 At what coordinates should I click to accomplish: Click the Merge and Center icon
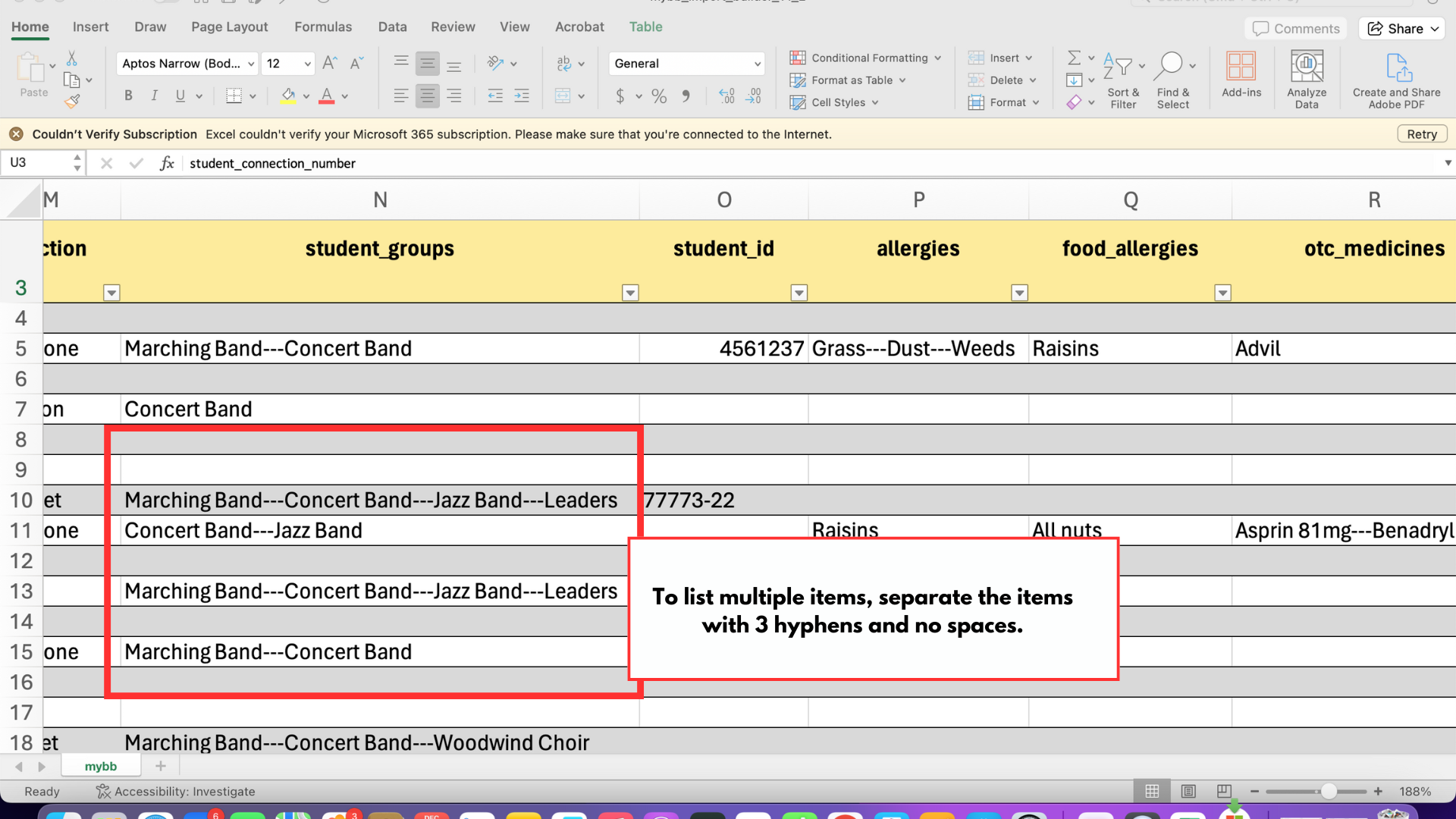(563, 96)
